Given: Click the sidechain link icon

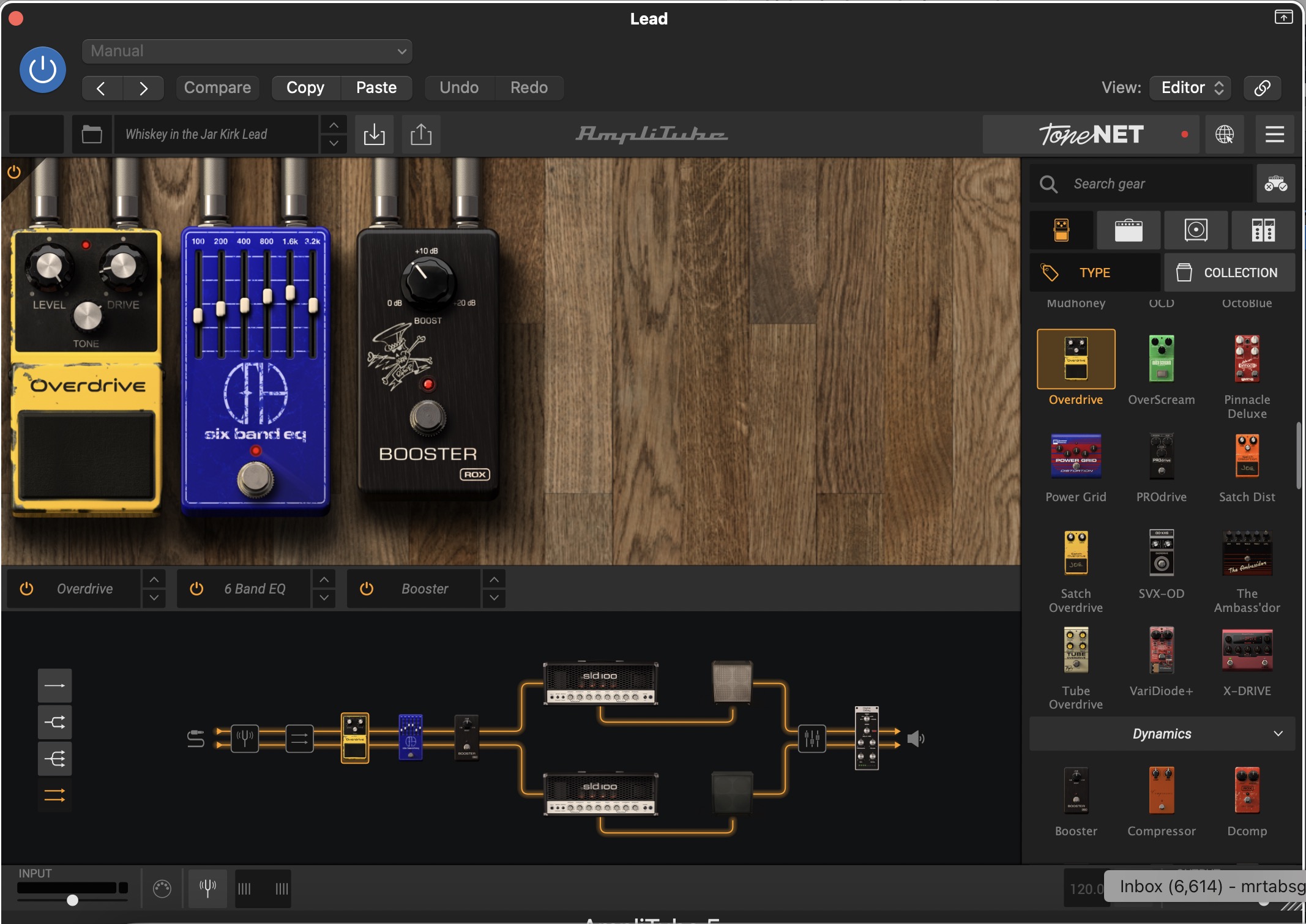Looking at the screenshot, I should pos(1262,88).
